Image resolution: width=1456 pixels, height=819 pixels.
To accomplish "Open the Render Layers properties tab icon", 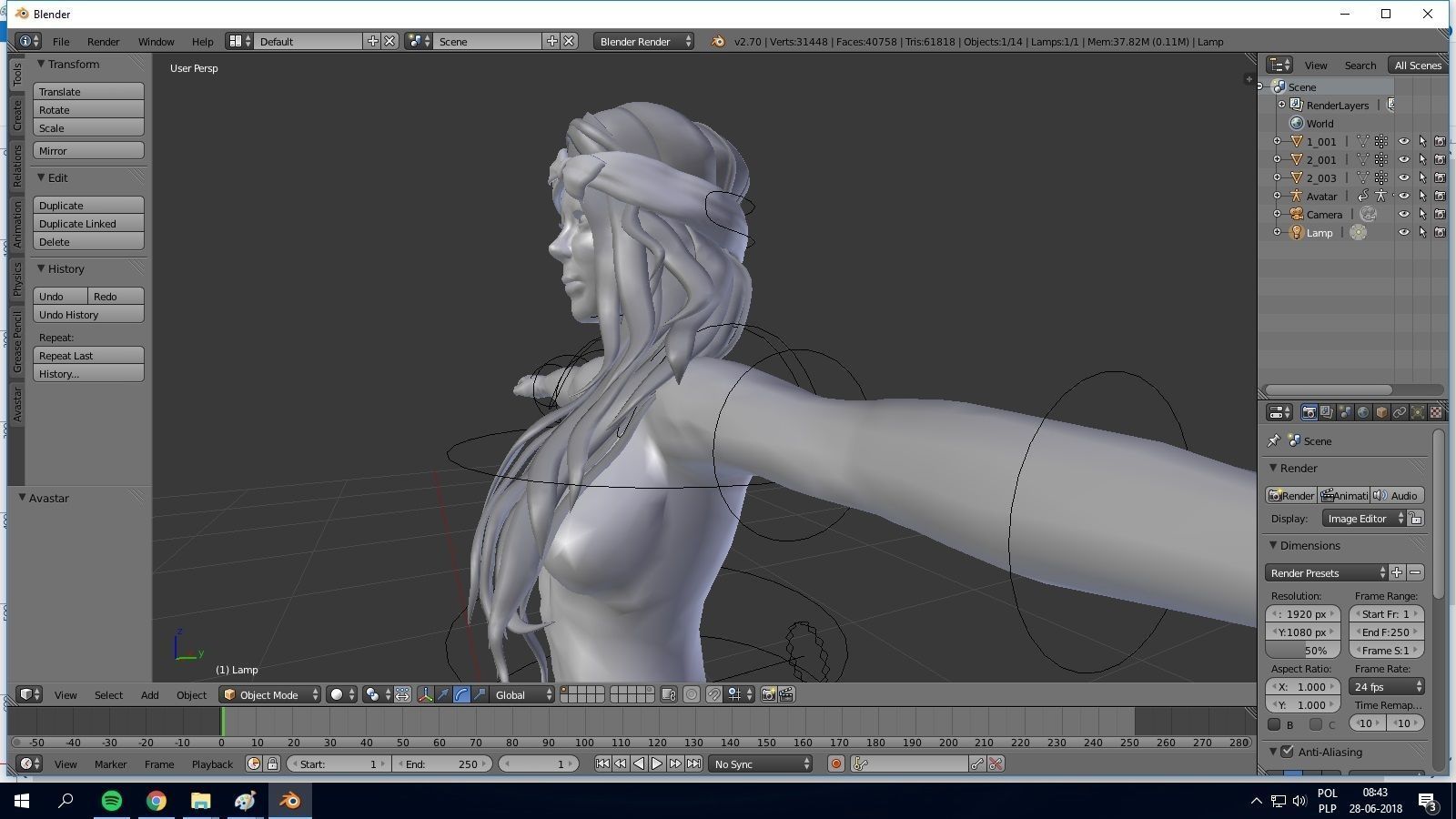I will tap(1327, 412).
